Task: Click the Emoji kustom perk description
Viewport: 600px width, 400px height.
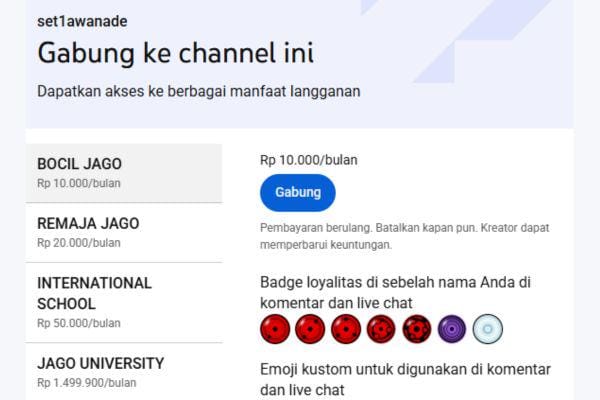Action: click(405, 380)
